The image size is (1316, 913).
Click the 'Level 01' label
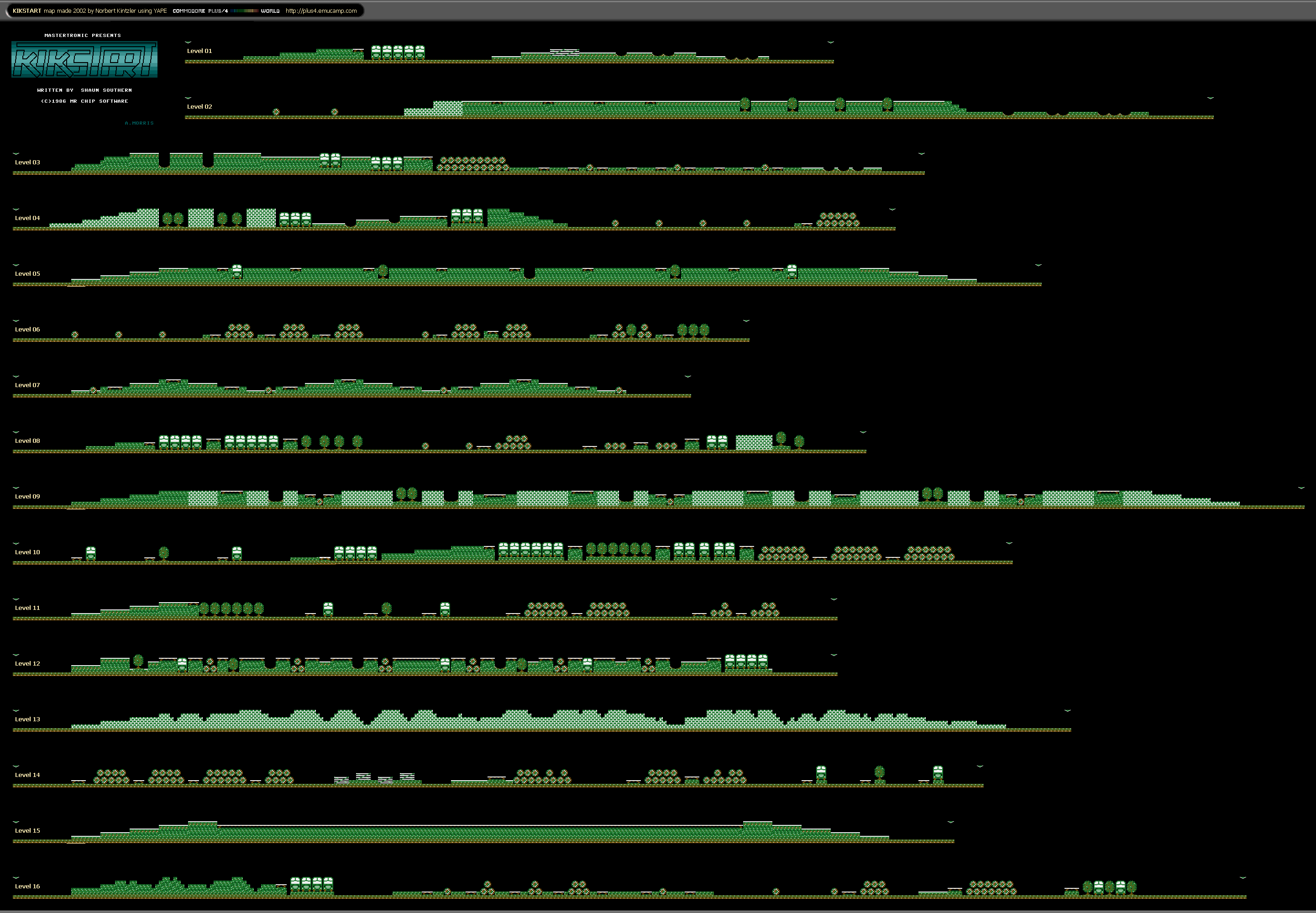coord(199,51)
